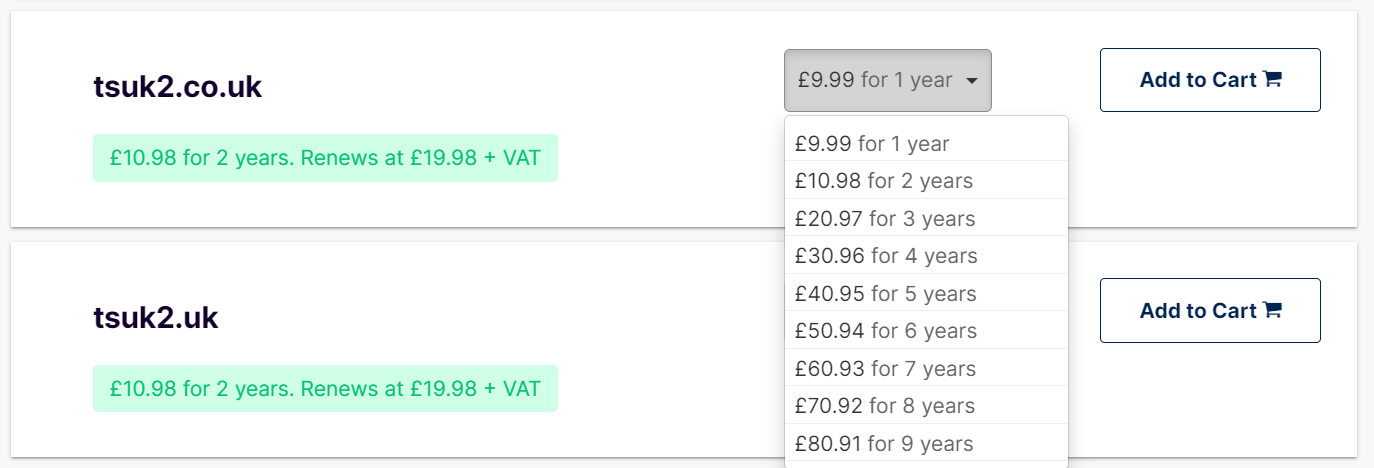Add tsuk2.uk to cart
This screenshot has height=468, width=1374.
(x=1210, y=311)
